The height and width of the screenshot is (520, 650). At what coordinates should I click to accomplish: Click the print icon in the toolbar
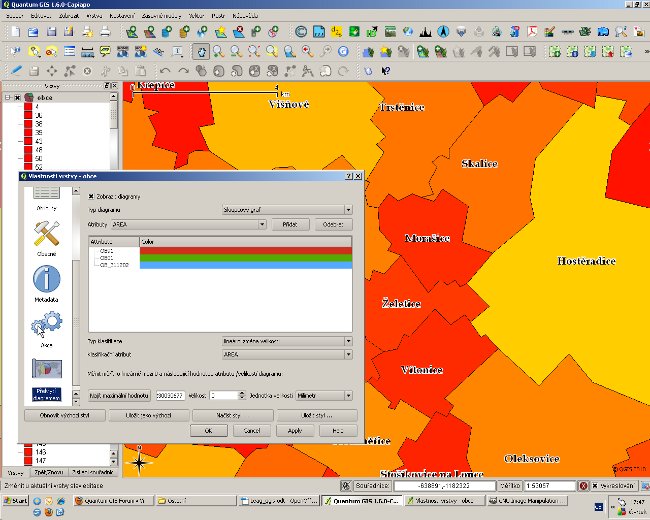(x=105, y=32)
